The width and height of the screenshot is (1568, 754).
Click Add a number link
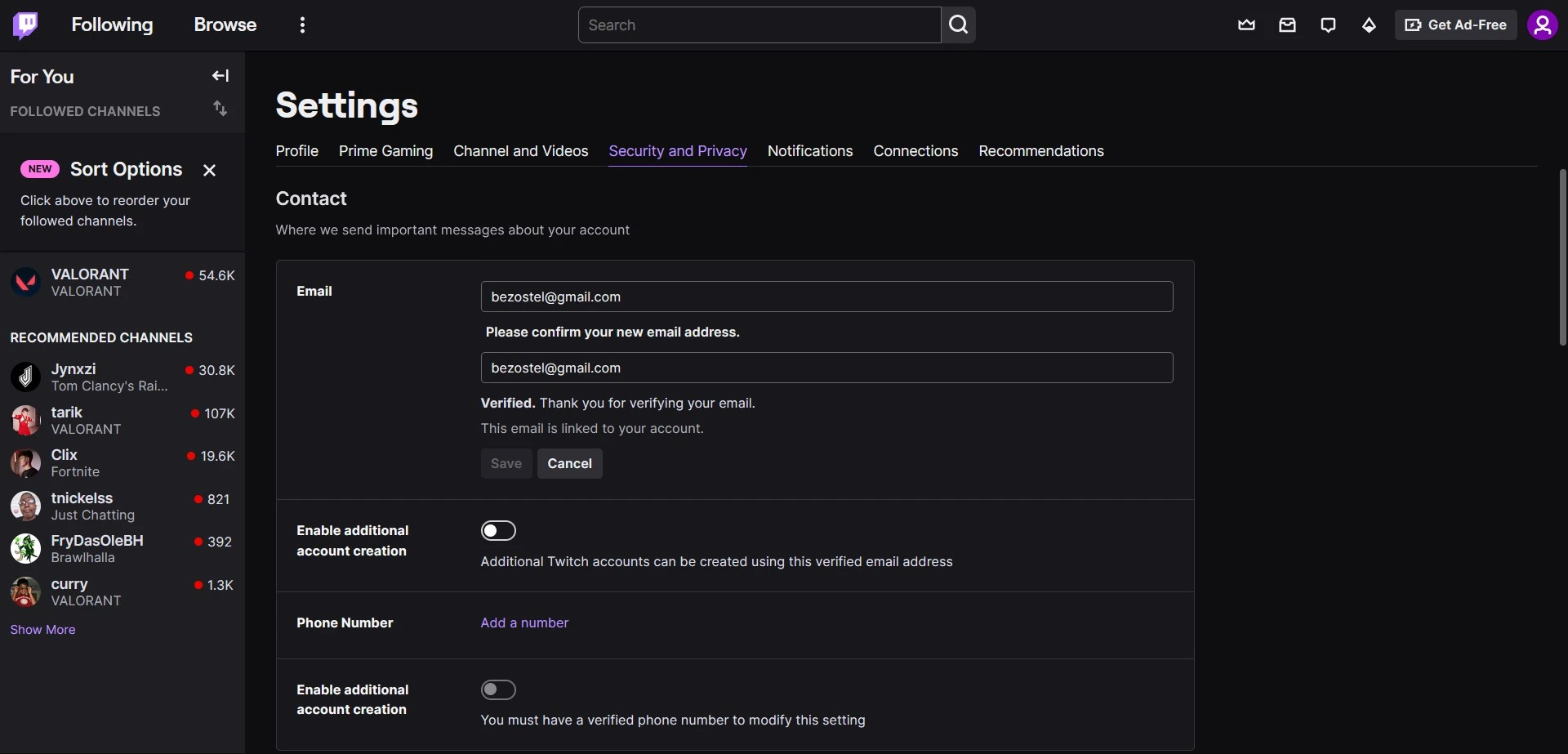click(x=524, y=623)
